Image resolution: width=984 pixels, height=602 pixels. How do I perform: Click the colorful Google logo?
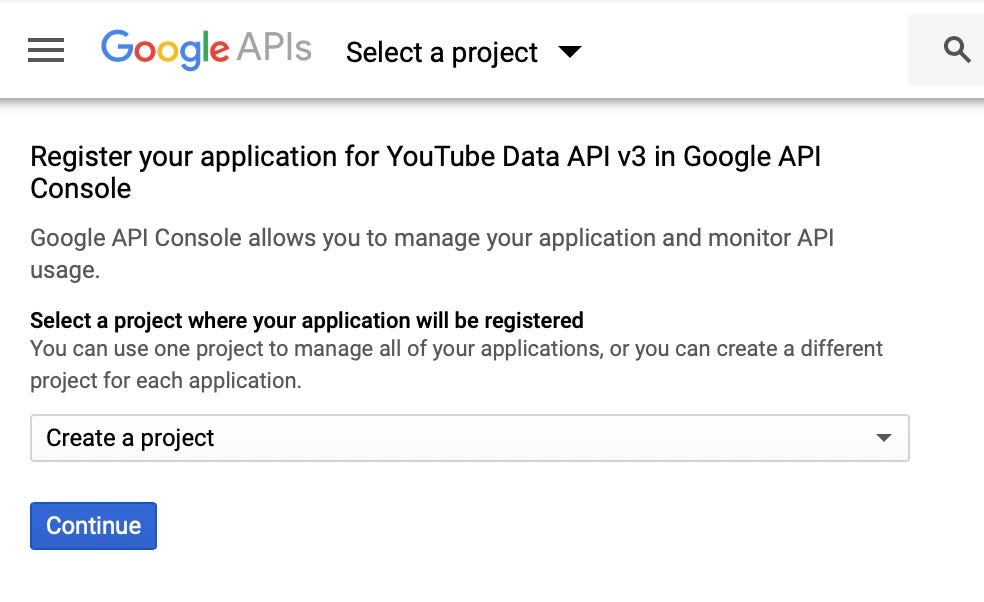(165, 49)
